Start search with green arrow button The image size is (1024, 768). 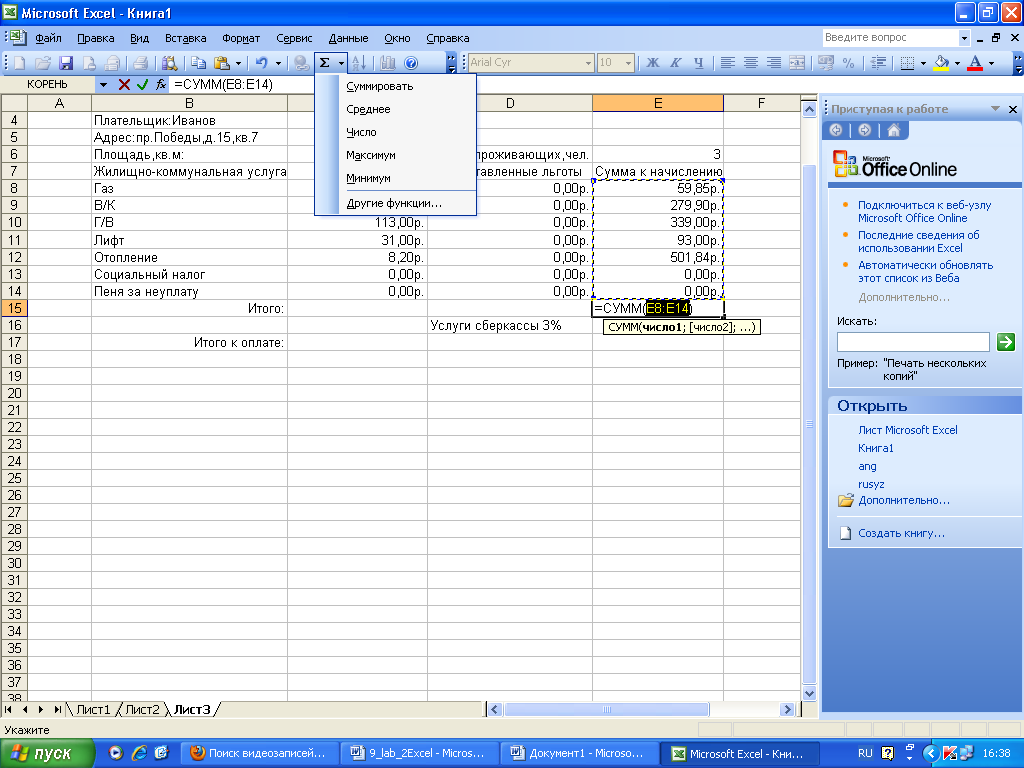pos(1006,341)
